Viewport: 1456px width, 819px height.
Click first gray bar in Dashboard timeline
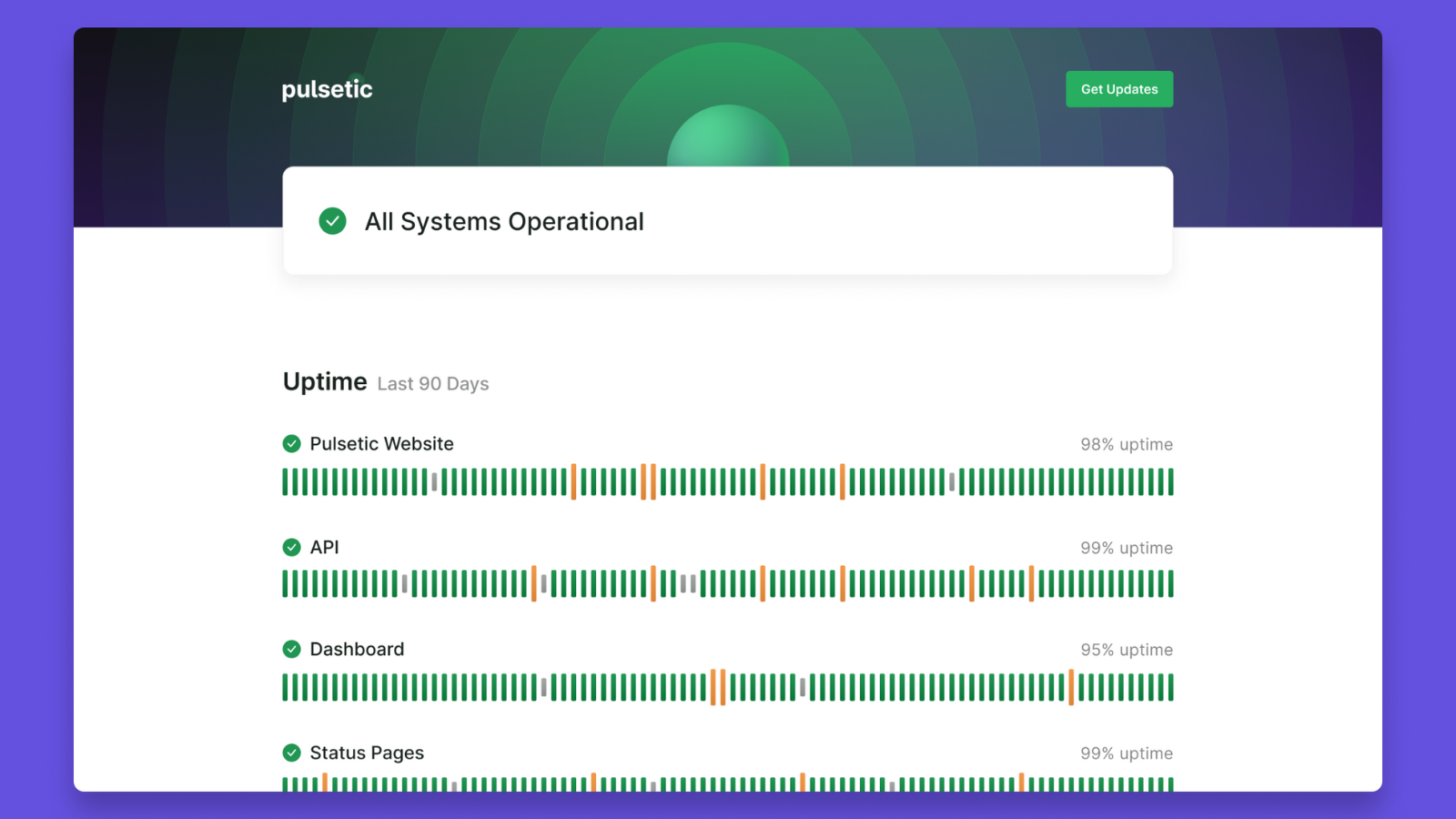[543, 687]
